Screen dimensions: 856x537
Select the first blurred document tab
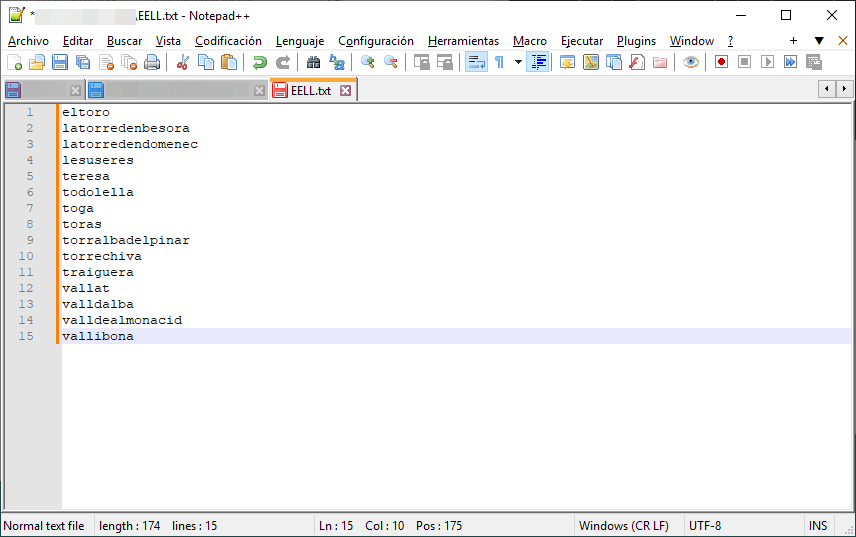pyautogui.click(x=44, y=91)
